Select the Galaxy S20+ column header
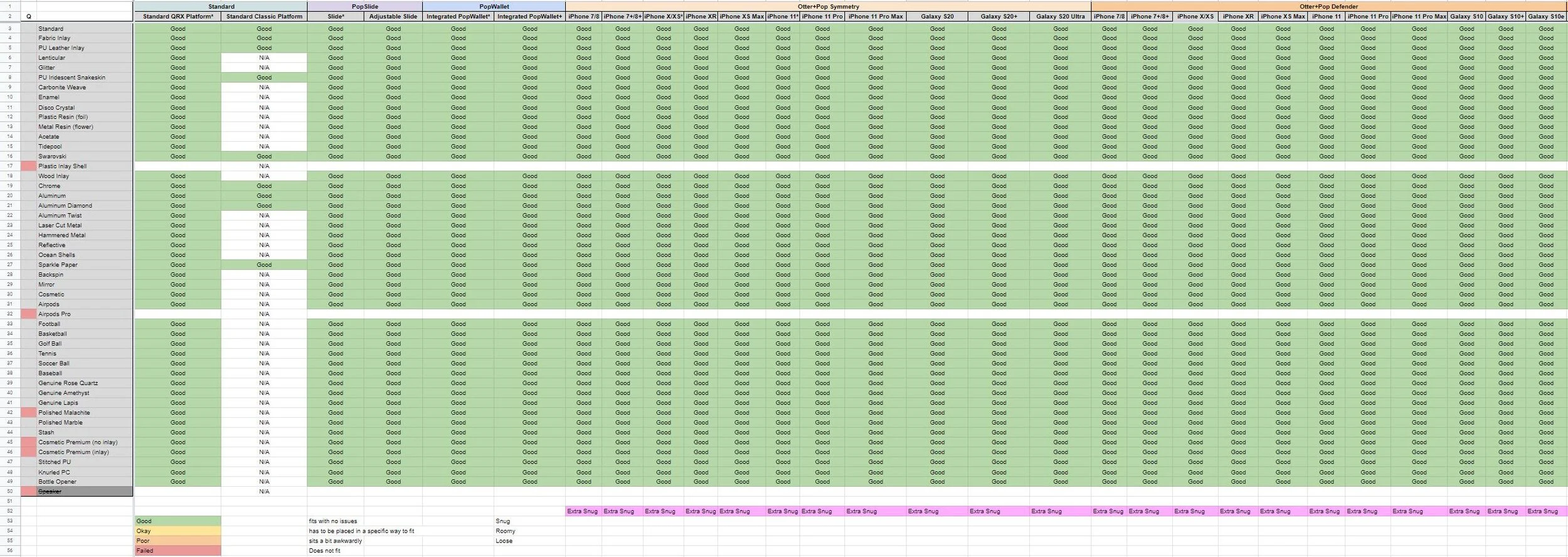 point(999,16)
